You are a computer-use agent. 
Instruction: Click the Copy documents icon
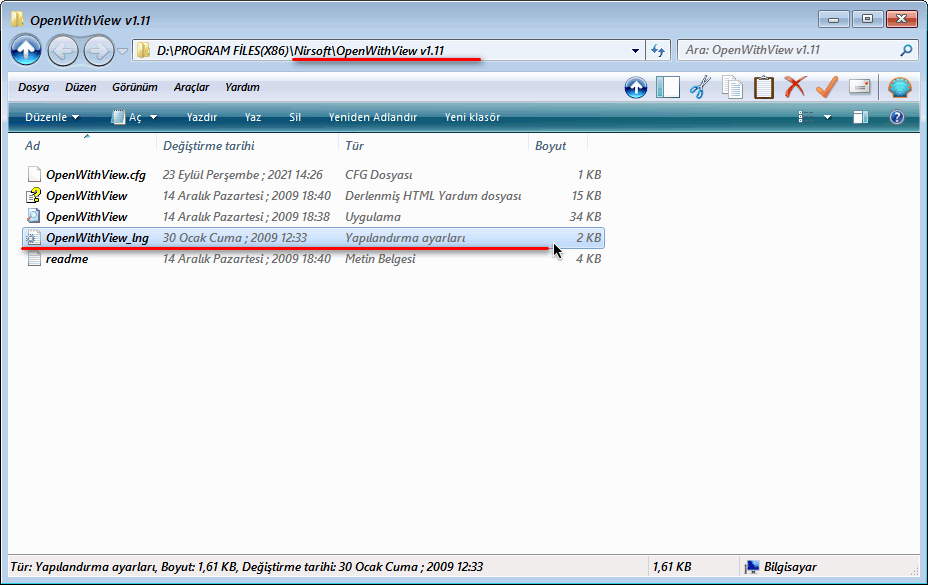(x=732, y=88)
